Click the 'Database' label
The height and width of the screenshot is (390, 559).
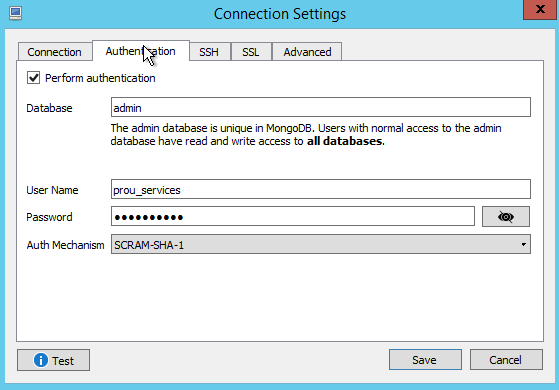pos(50,108)
